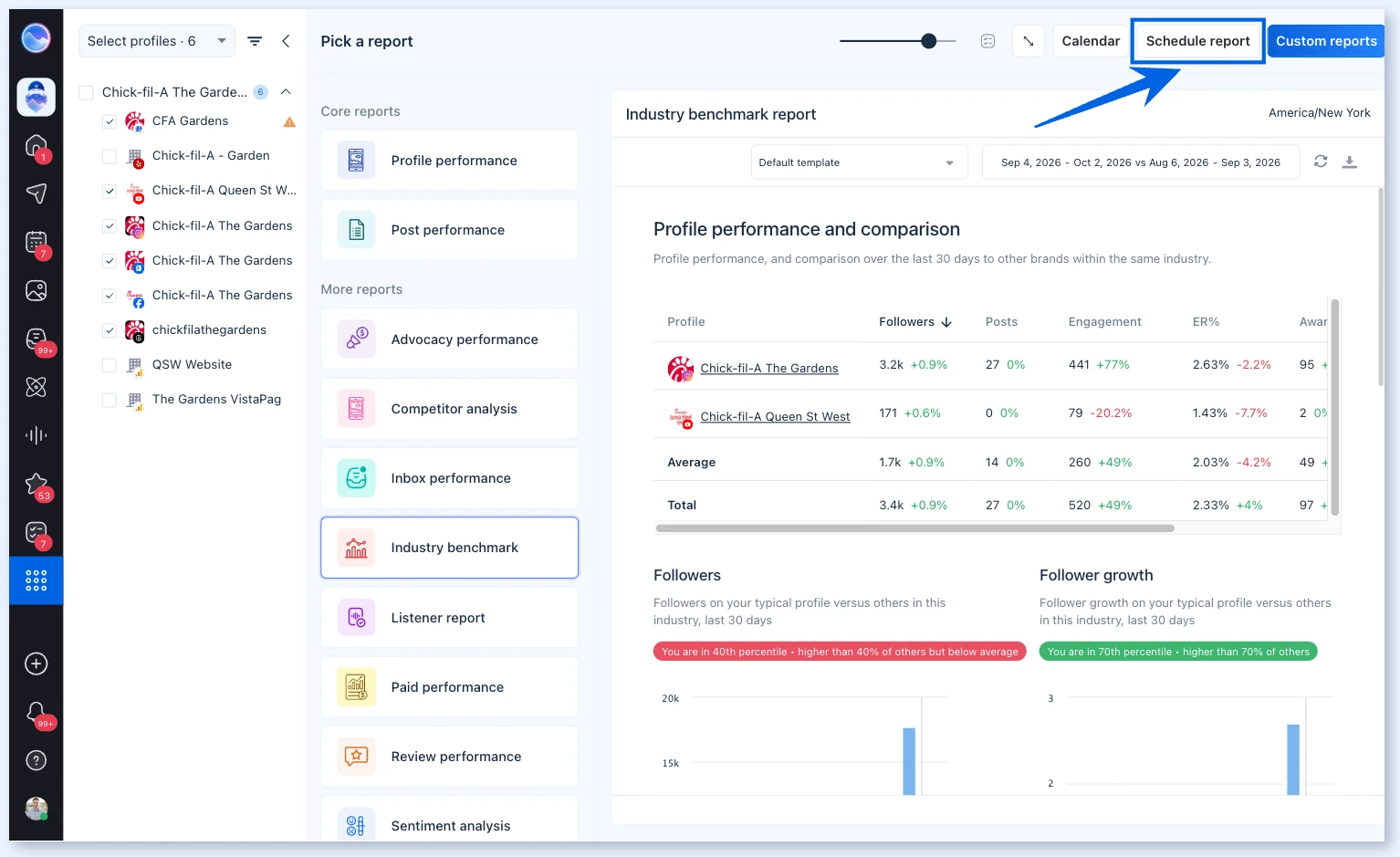Uncheck the chickfilathegardens checkbox
This screenshot has width=1400, height=857.
pyautogui.click(x=110, y=330)
